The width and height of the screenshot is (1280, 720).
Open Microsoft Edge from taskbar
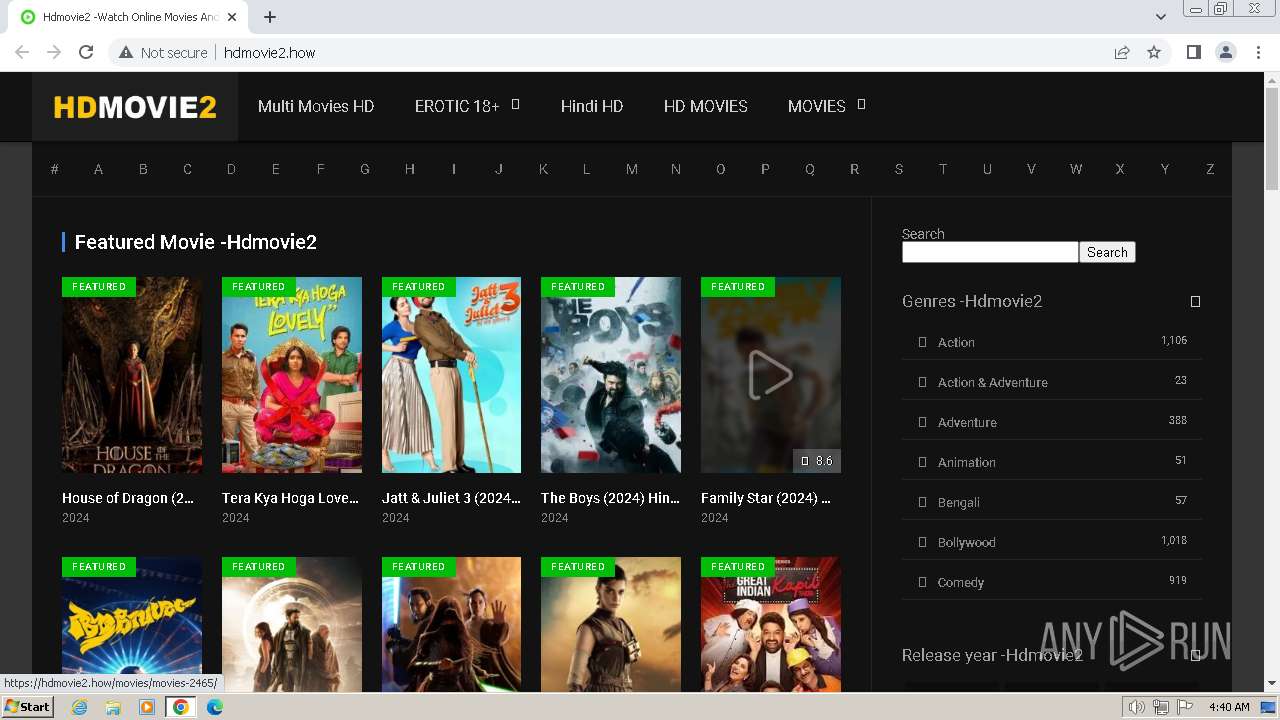[x=214, y=707]
